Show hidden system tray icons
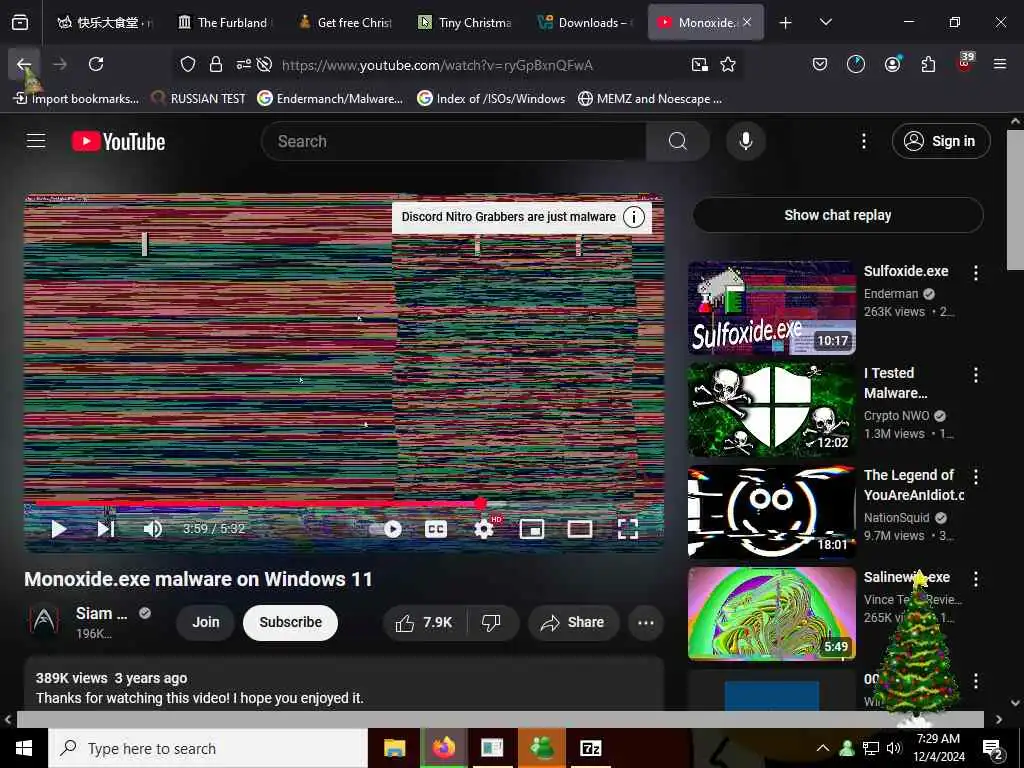Screen dimensions: 1024x768 point(823,748)
